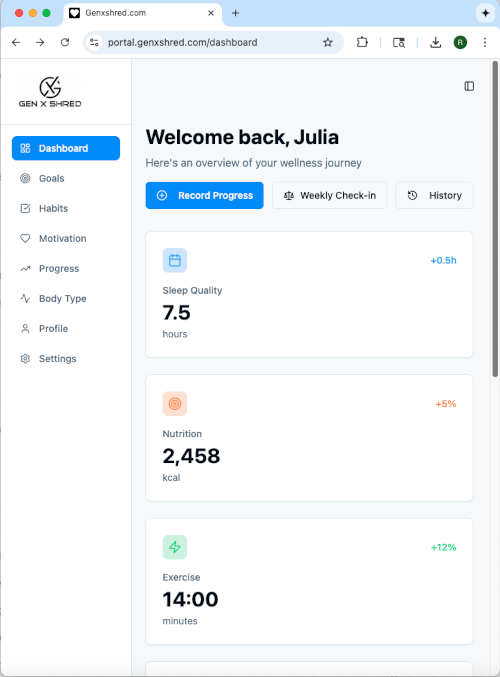Click the 2,458 kcal nutrition value
Viewport: 500px width, 677px height.
tap(191, 456)
